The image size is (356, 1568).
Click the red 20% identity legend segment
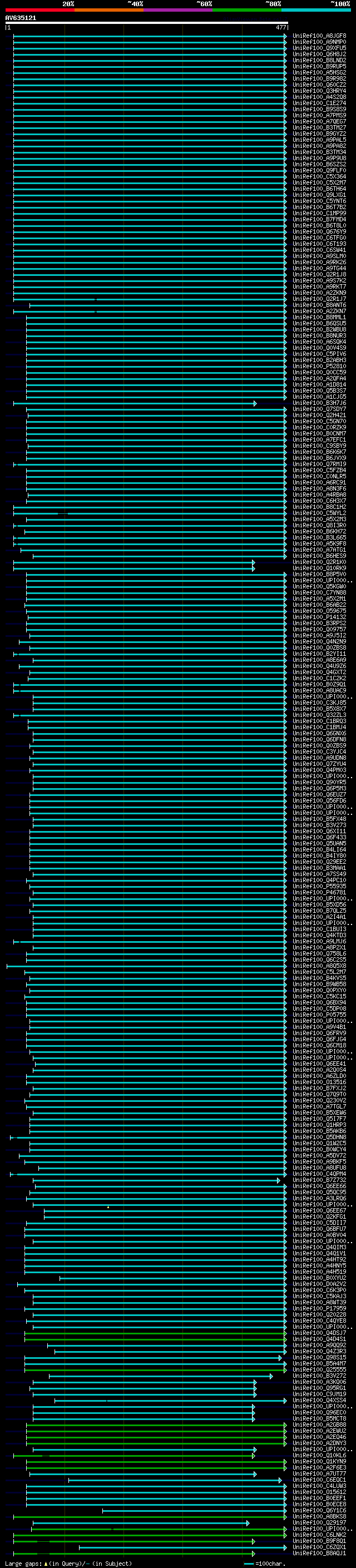(39, 10)
